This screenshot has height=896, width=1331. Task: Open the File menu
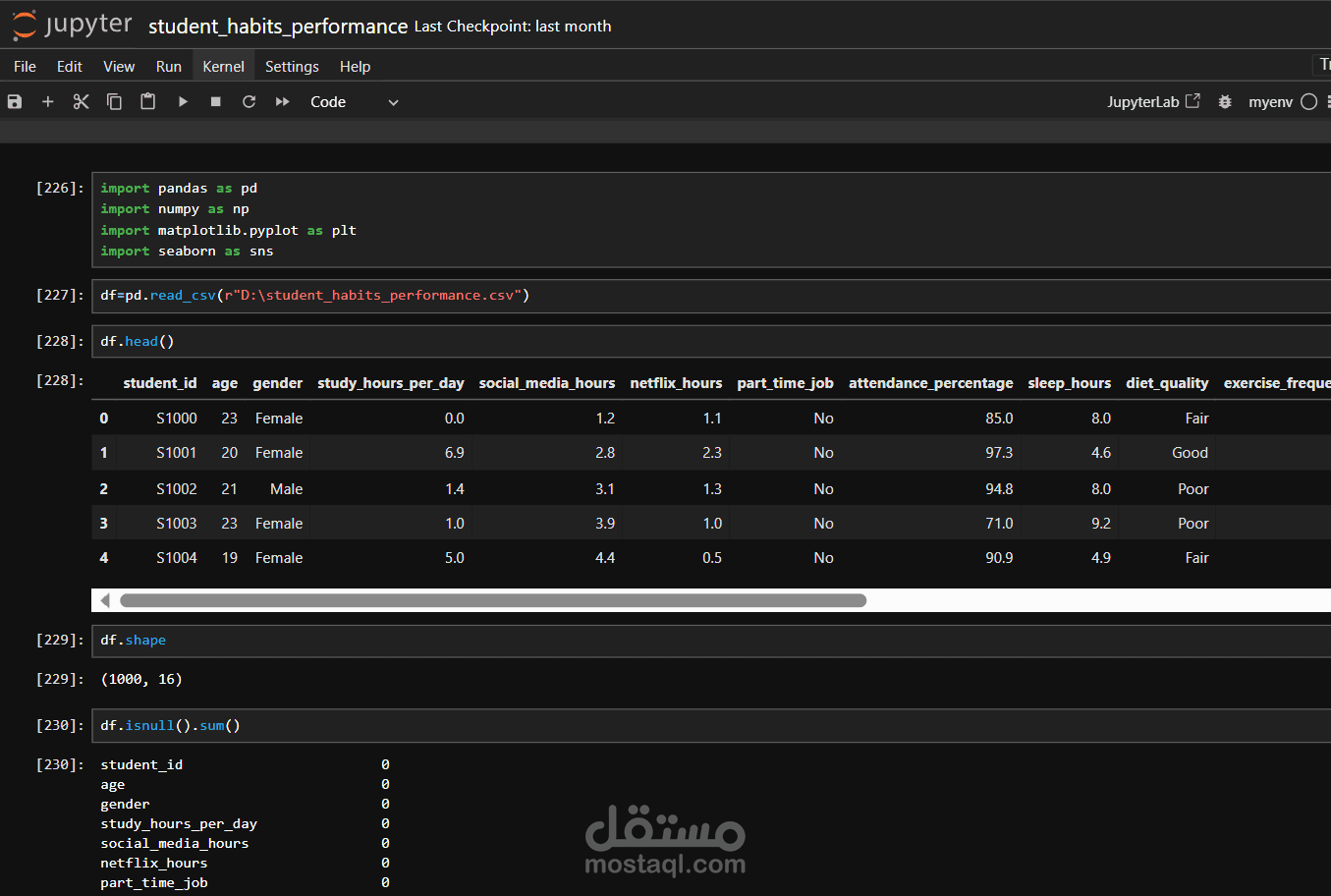25,67
